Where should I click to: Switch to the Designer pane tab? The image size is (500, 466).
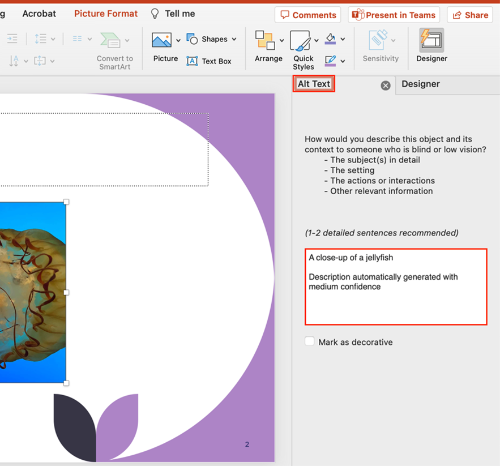click(420, 84)
